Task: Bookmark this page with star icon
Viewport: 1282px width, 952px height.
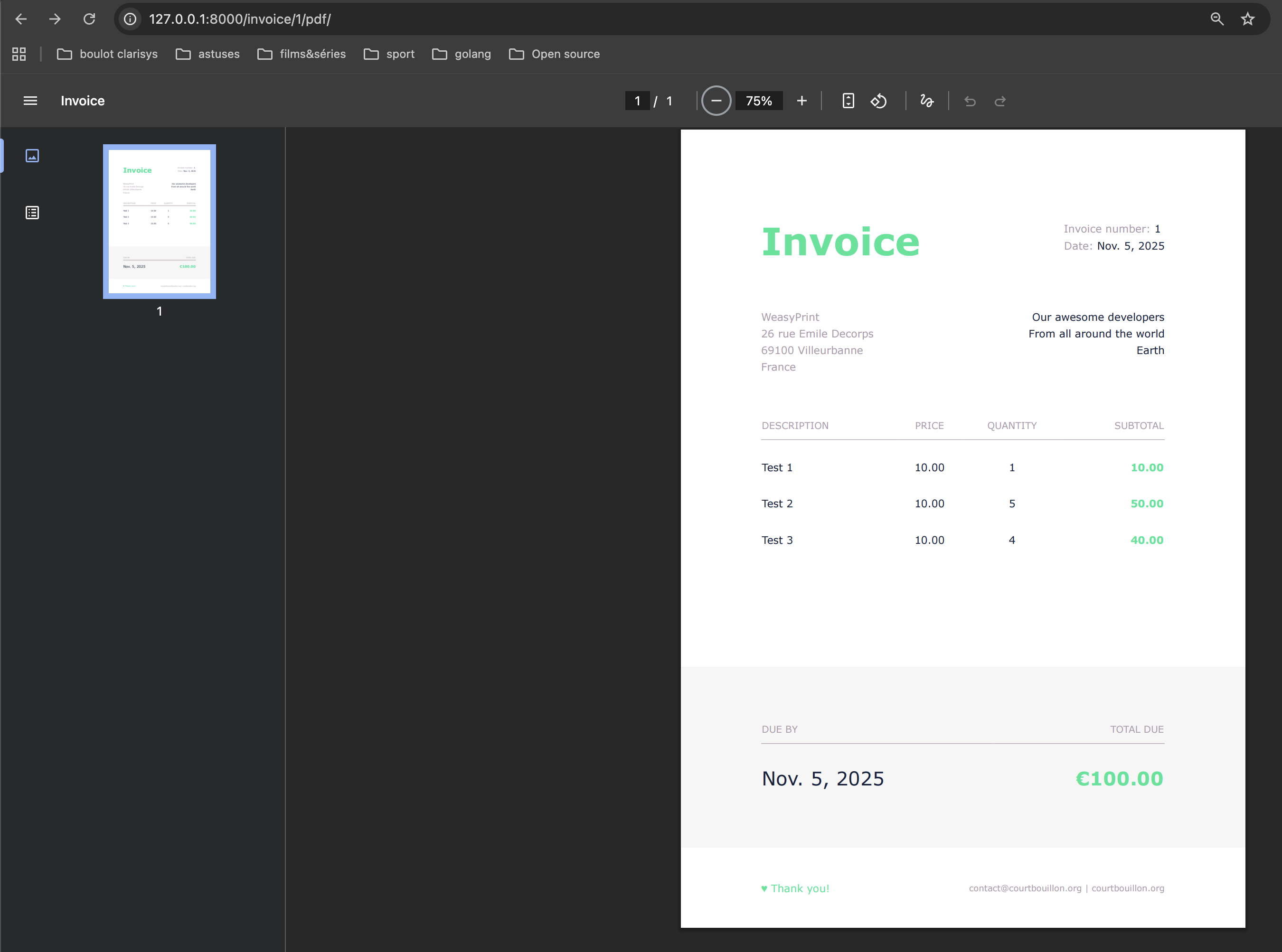Action: (1247, 19)
